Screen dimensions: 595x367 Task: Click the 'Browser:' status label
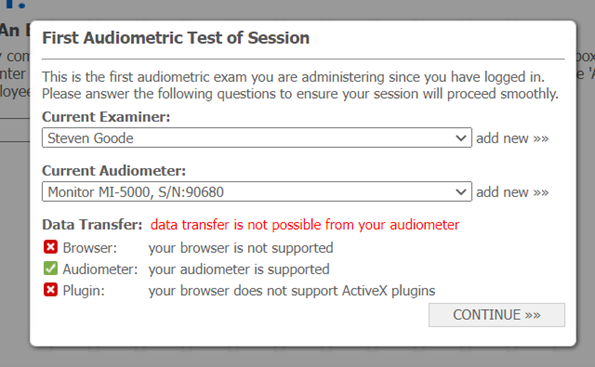(x=90, y=248)
